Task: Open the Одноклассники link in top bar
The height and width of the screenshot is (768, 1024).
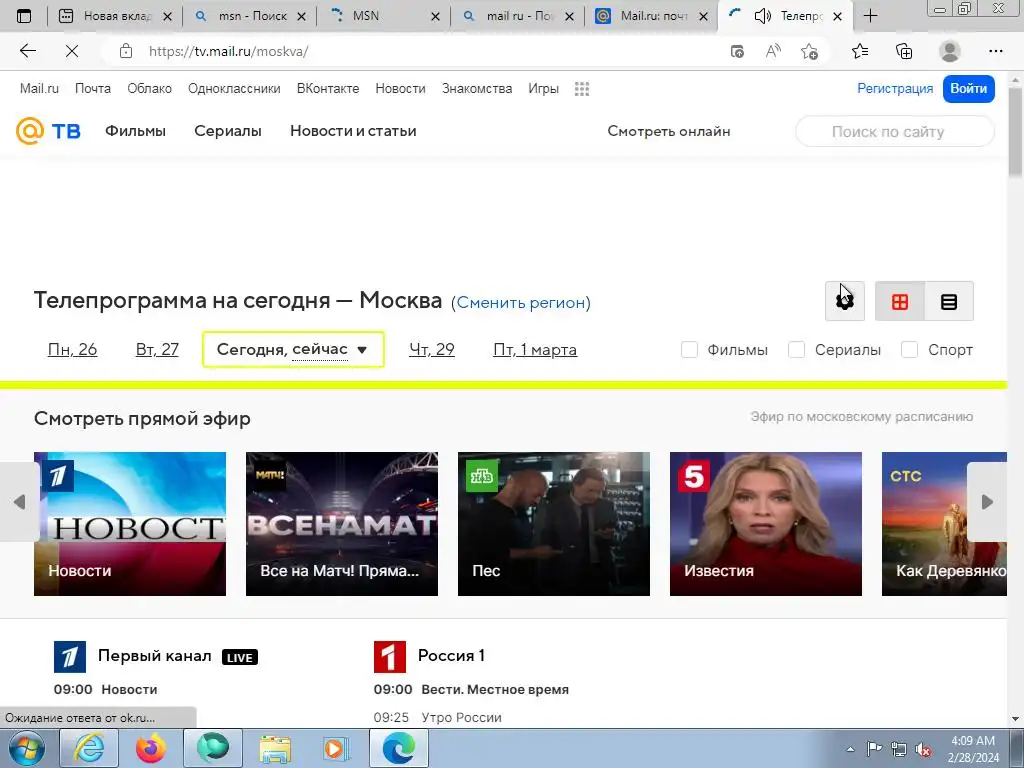Action: (x=234, y=88)
